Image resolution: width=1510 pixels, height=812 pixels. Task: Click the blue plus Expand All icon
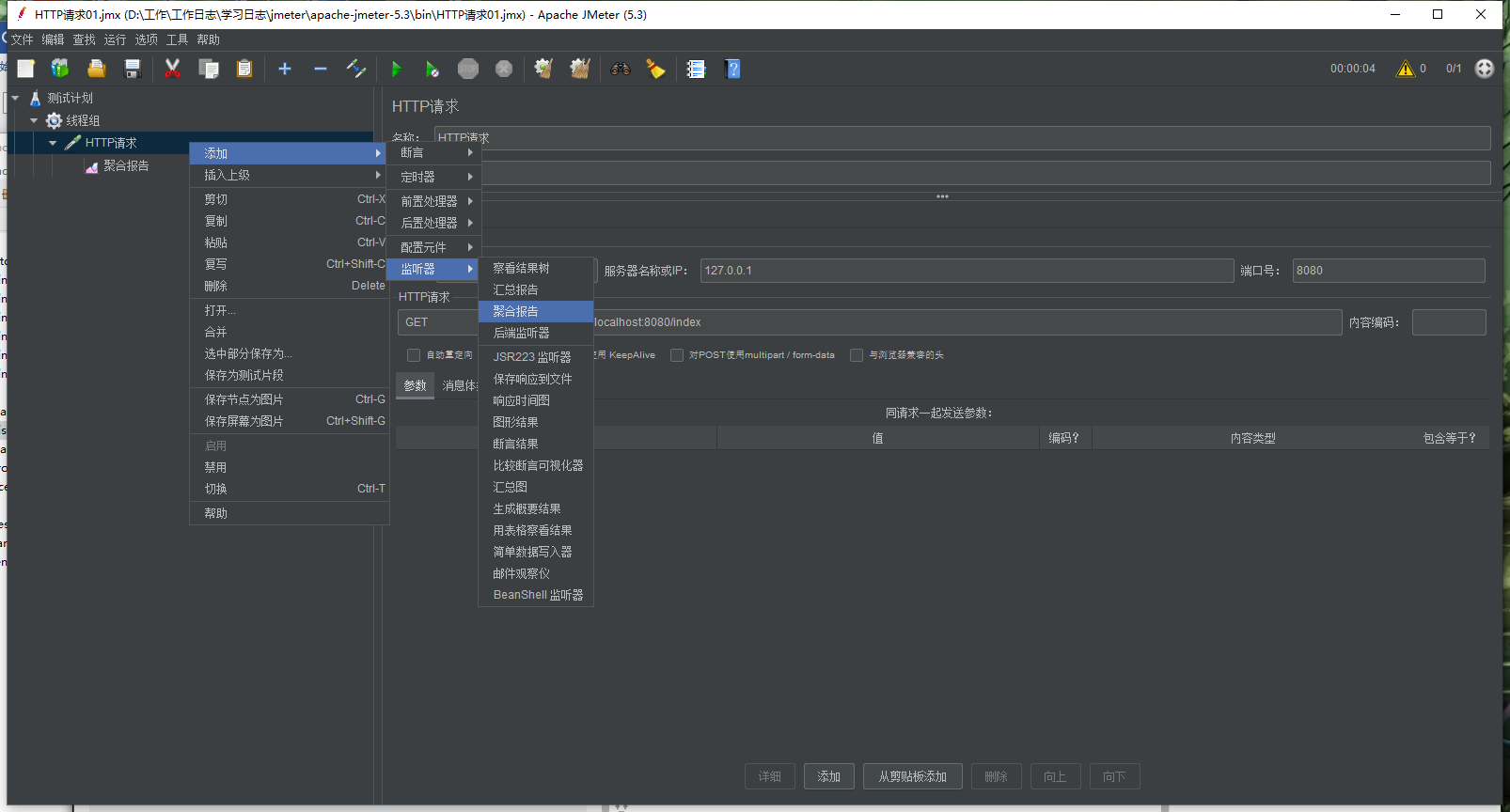click(285, 69)
